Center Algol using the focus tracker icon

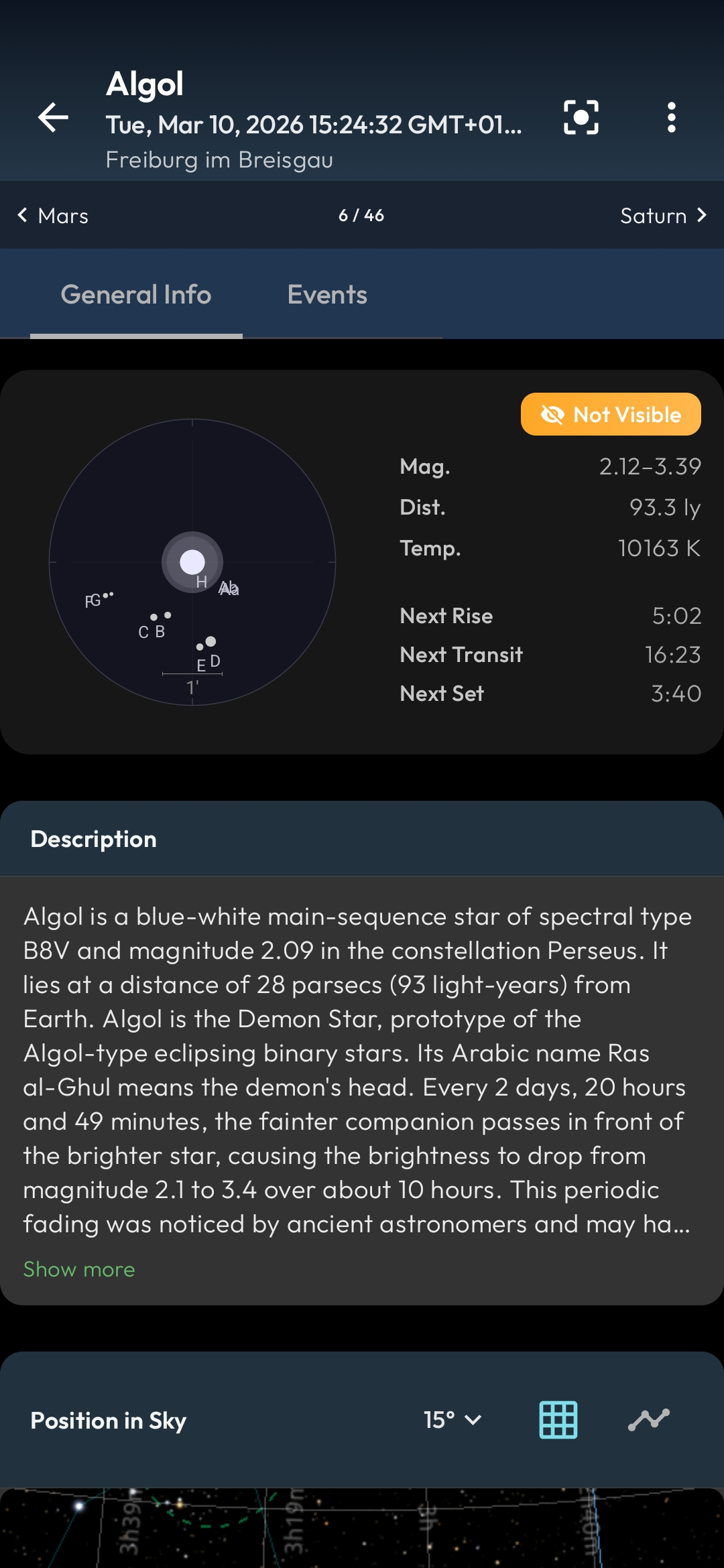(581, 118)
